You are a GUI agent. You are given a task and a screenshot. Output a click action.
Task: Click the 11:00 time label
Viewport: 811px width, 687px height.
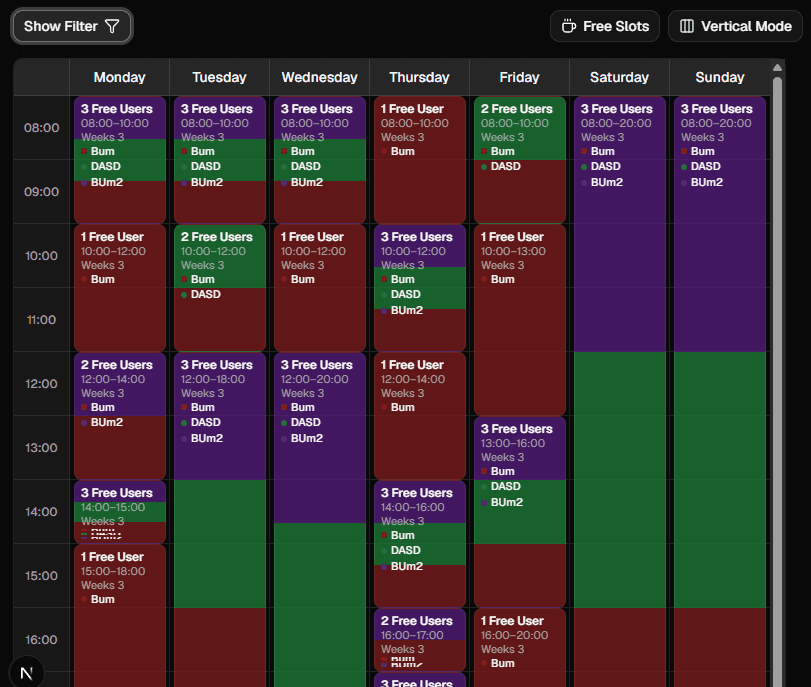(41, 320)
